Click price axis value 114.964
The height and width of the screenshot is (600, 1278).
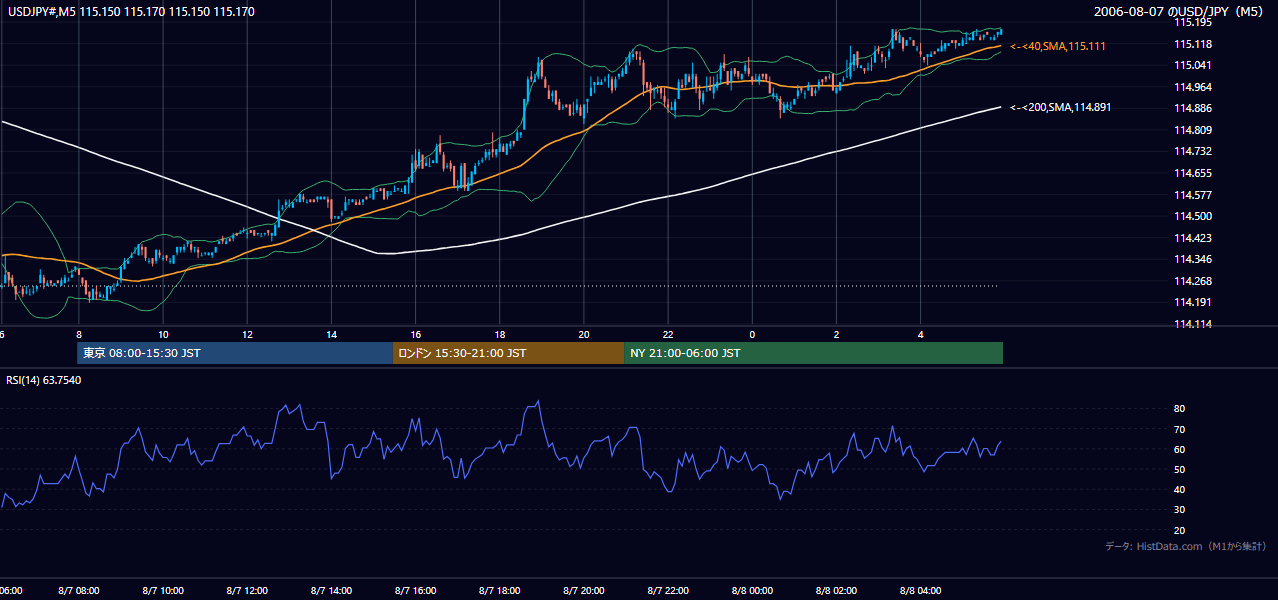coord(1193,87)
